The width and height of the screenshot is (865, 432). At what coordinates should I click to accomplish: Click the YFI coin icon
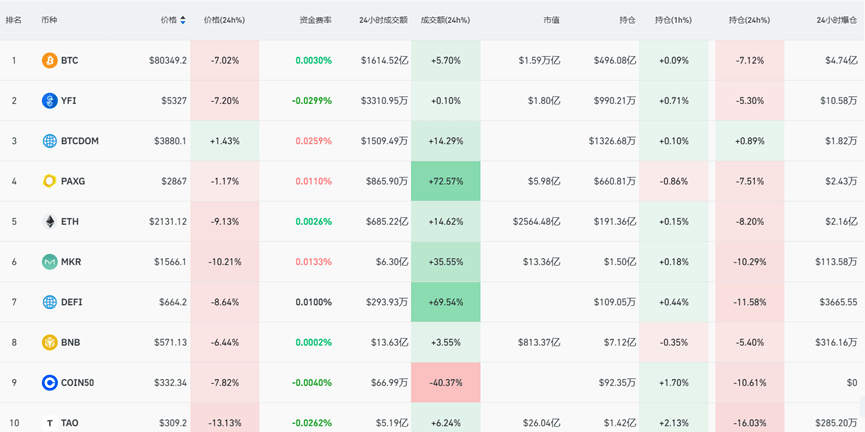click(x=49, y=101)
